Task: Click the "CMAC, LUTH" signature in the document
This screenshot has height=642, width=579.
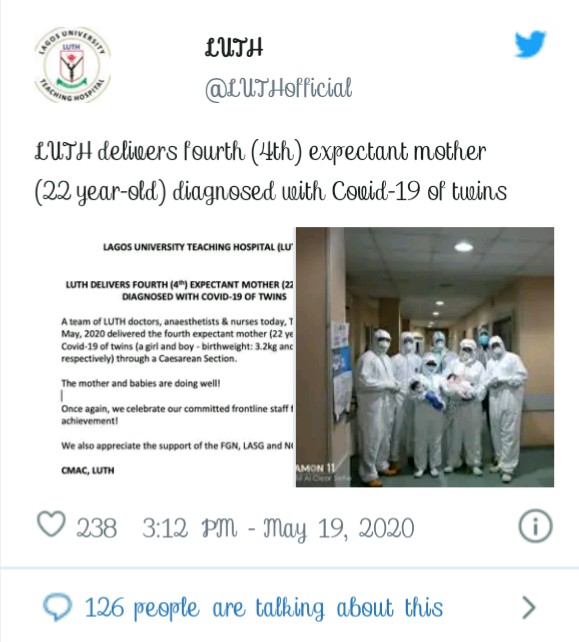Action: pyautogui.click(x=88, y=470)
